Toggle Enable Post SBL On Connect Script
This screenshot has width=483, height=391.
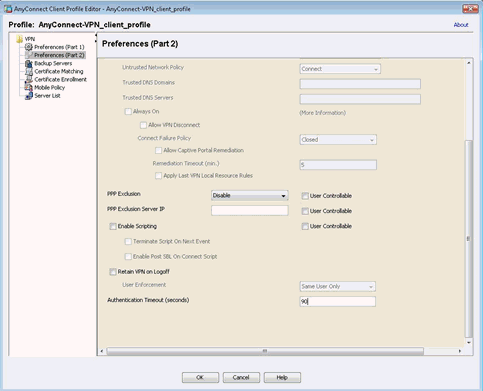click(128, 257)
